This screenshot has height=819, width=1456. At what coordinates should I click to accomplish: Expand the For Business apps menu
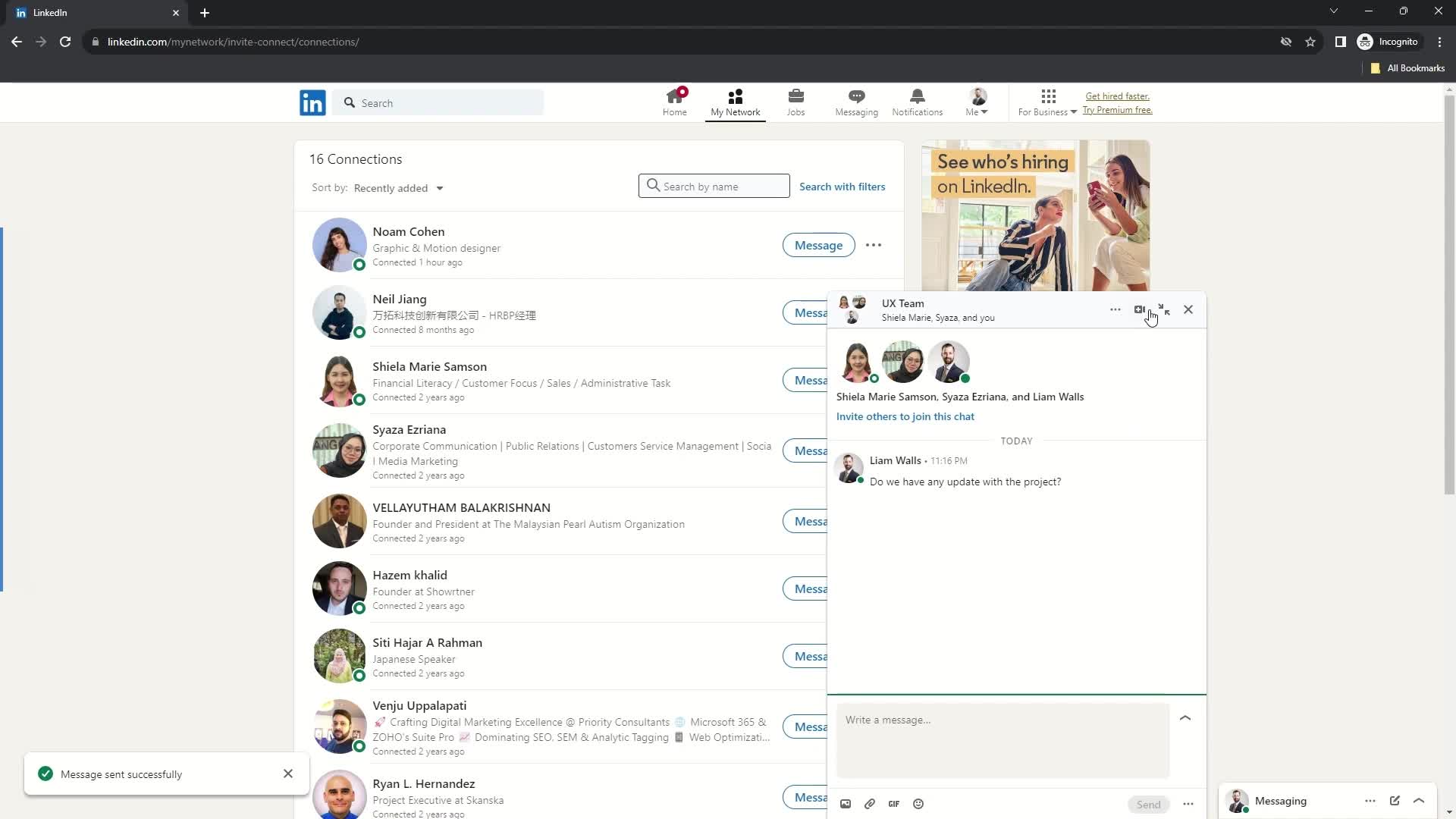point(1047,102)
